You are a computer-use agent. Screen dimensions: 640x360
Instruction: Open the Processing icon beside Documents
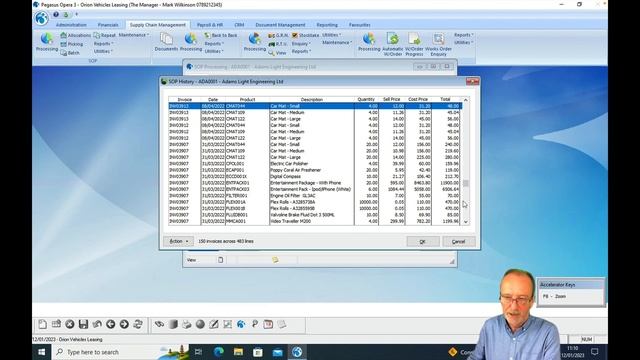(x=191, y=42)
